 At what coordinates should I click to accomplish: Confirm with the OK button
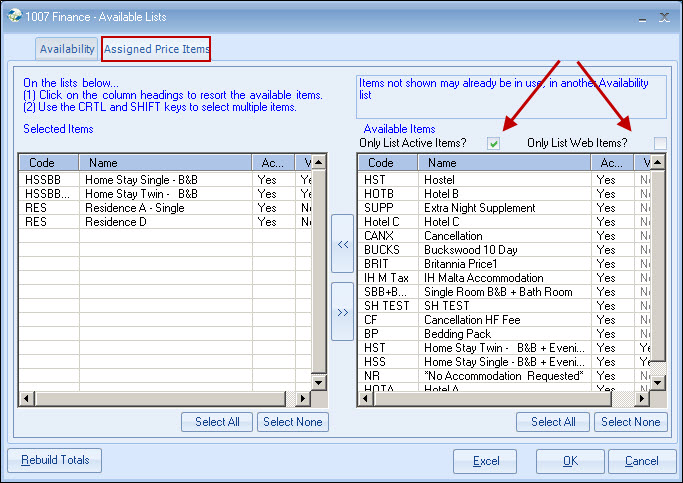pyautogui.click(x=570, y=461)
